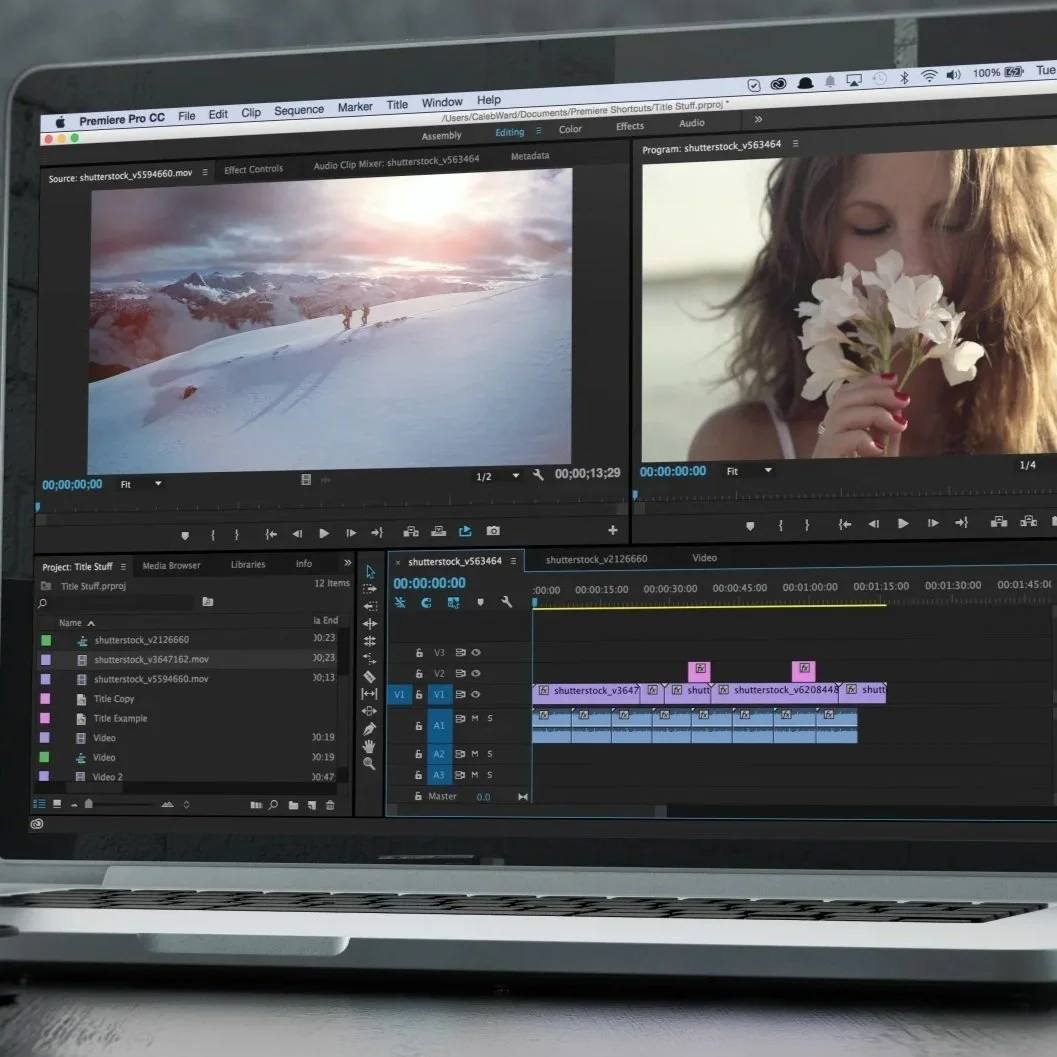Expand workspace overflow double chevron
1057x1057 pixels.
[x=758, y=119]
